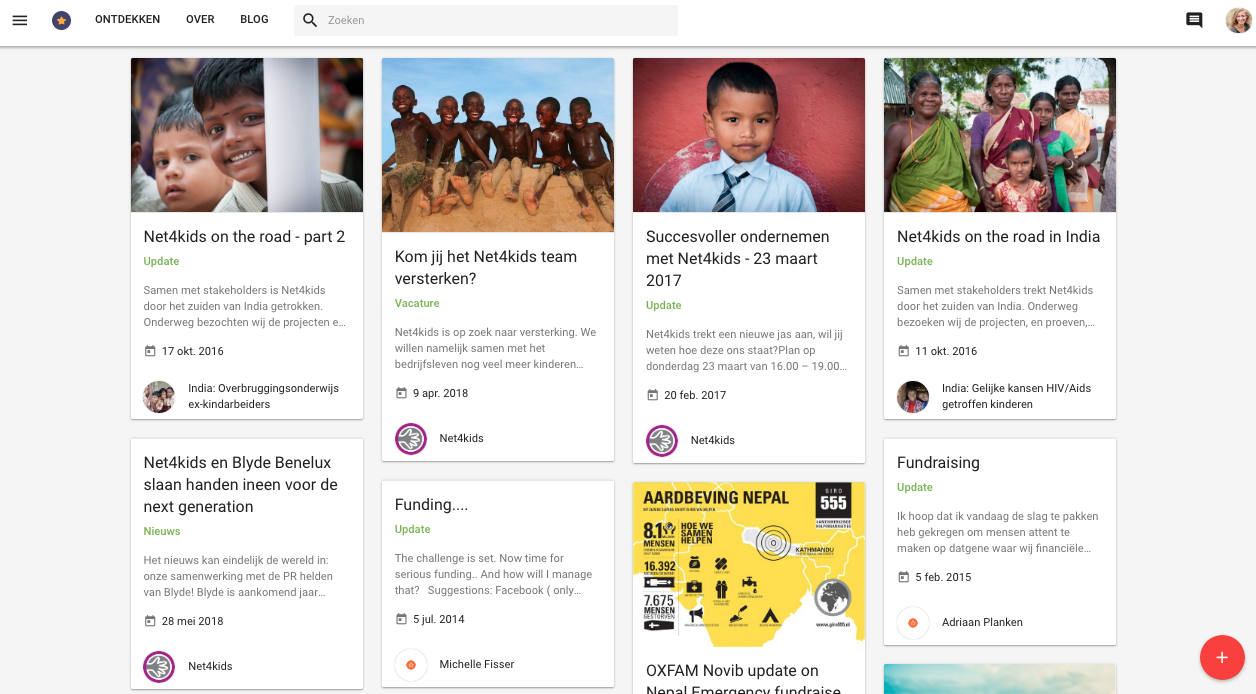Image resolution: width=1256 pixels, height=694 pixels.
Task: Click excerpt starting 'The challenge is set'
Action: (494, 574)
